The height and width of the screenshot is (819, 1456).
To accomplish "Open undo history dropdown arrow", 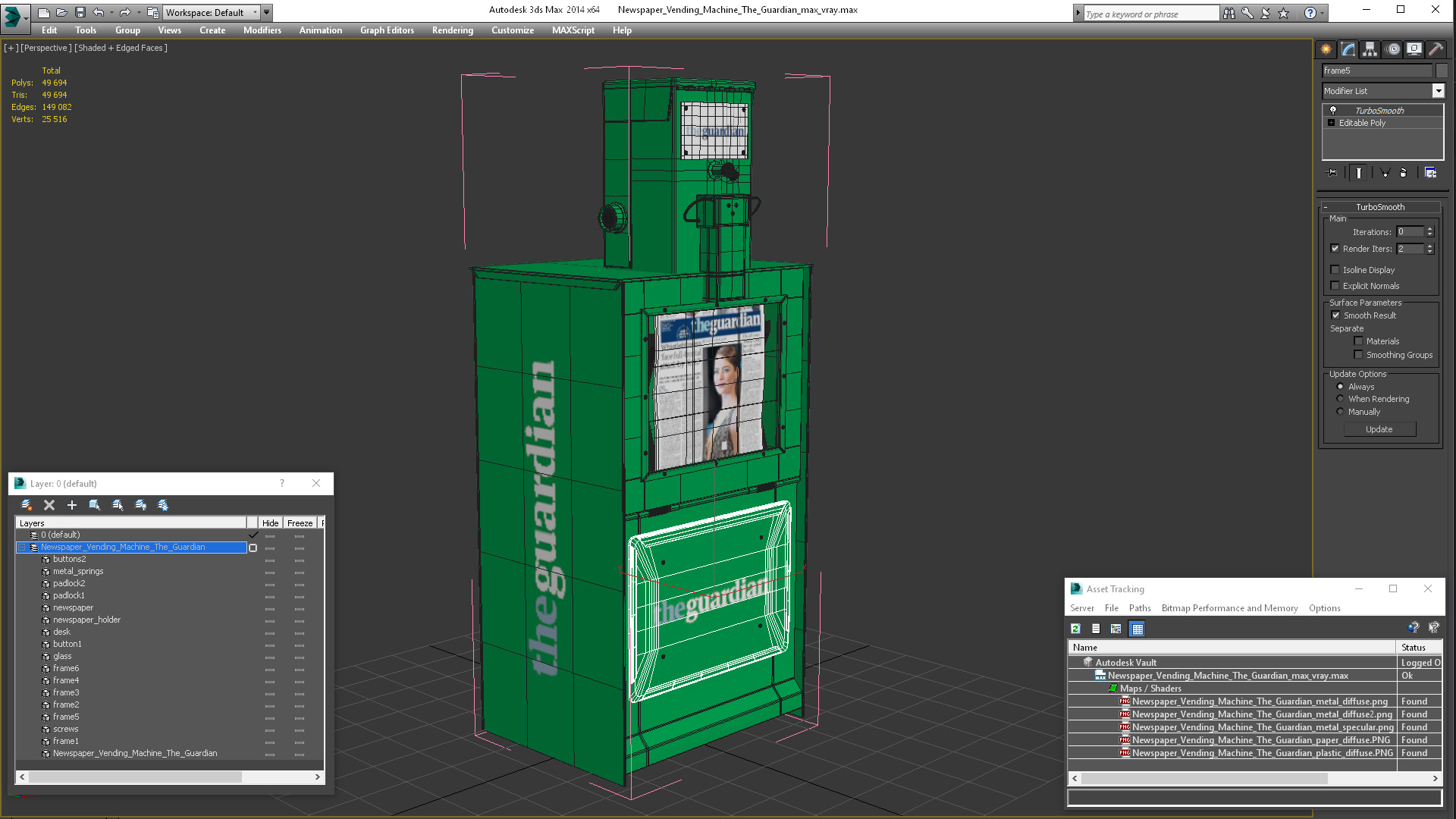I will coord(111,13).
